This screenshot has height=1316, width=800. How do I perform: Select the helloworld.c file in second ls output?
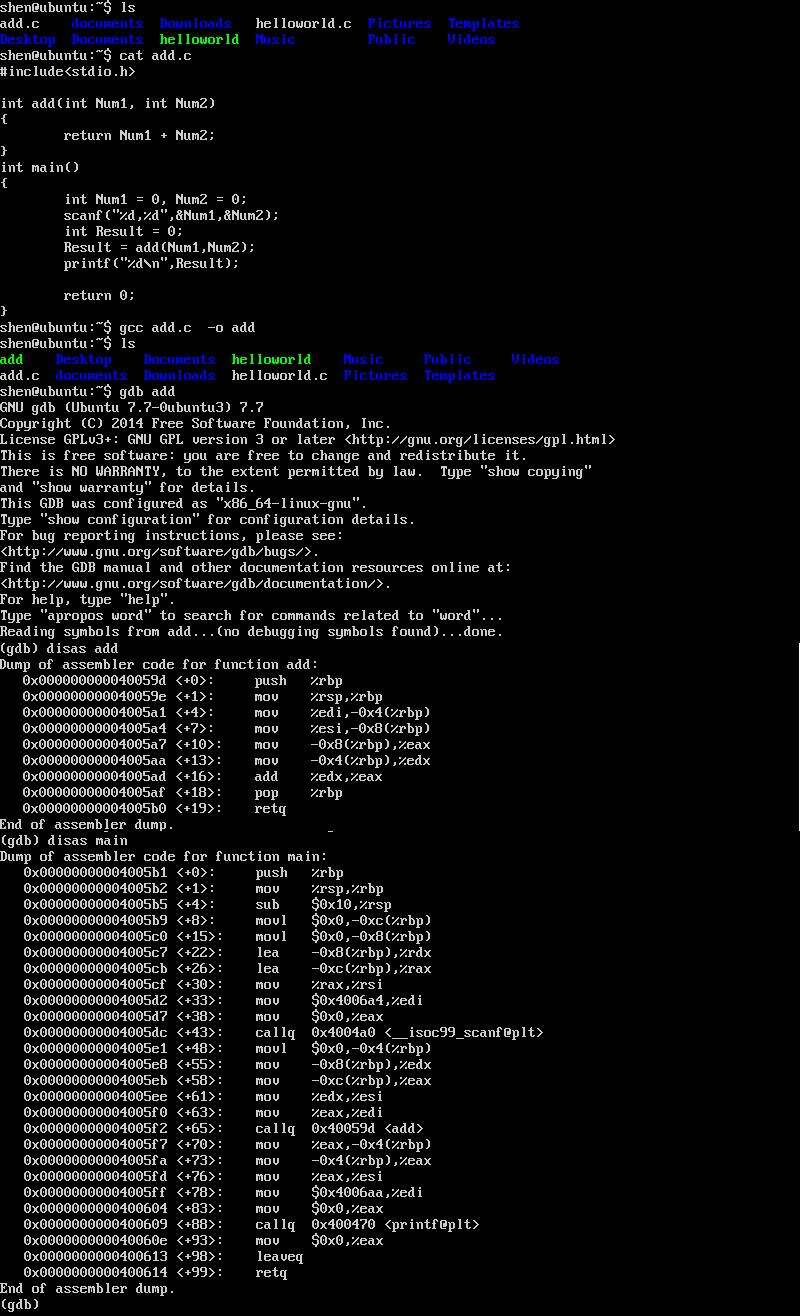tap(279, 375)
